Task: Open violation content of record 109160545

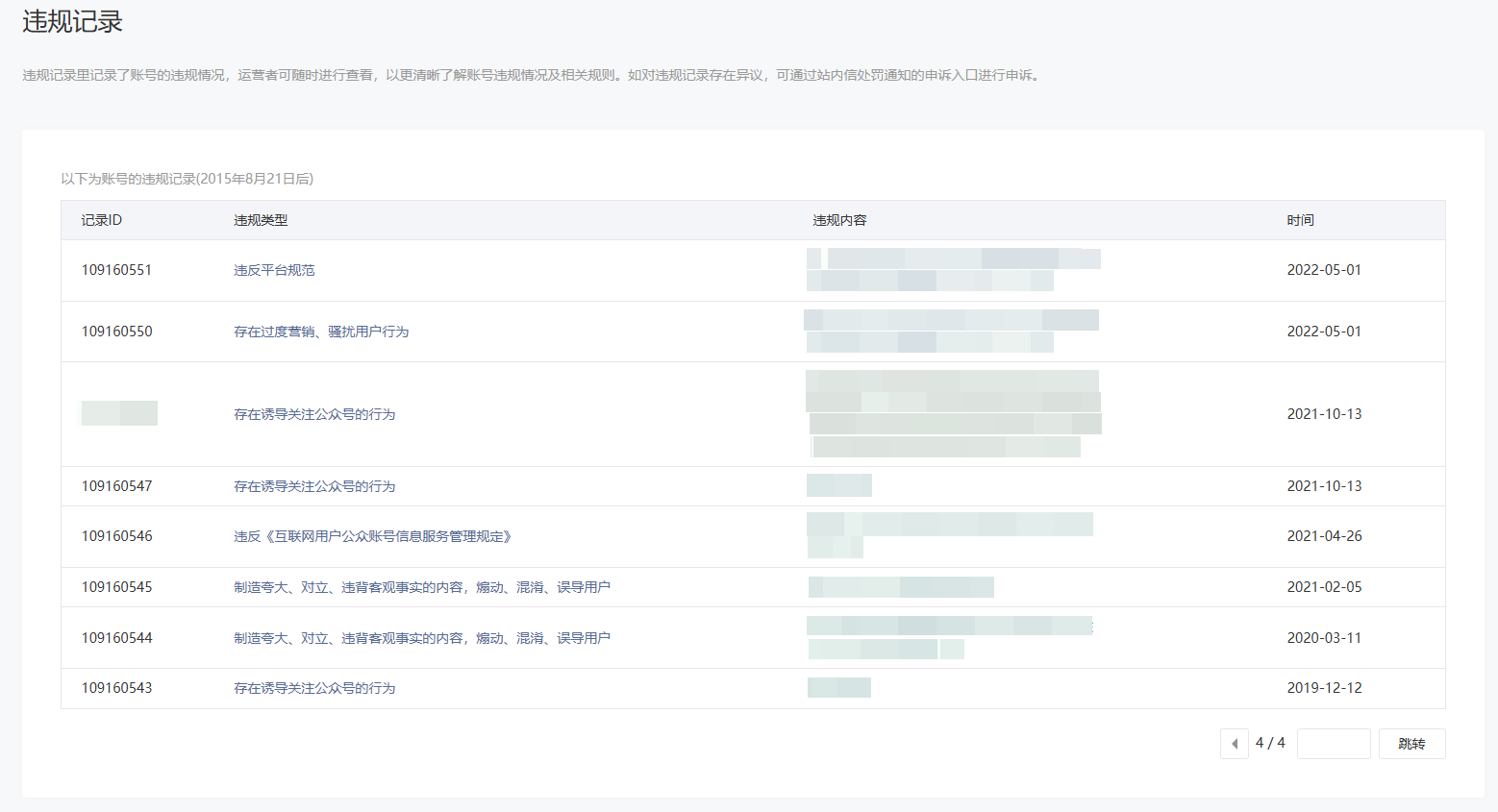Action: click(901, 587)
